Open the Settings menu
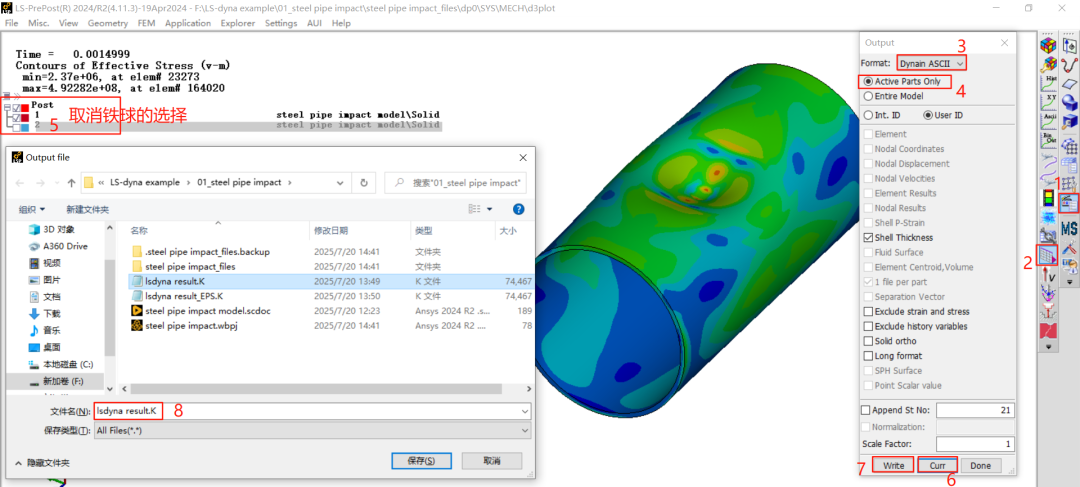 pyautogui.click(x=281, y=23)
